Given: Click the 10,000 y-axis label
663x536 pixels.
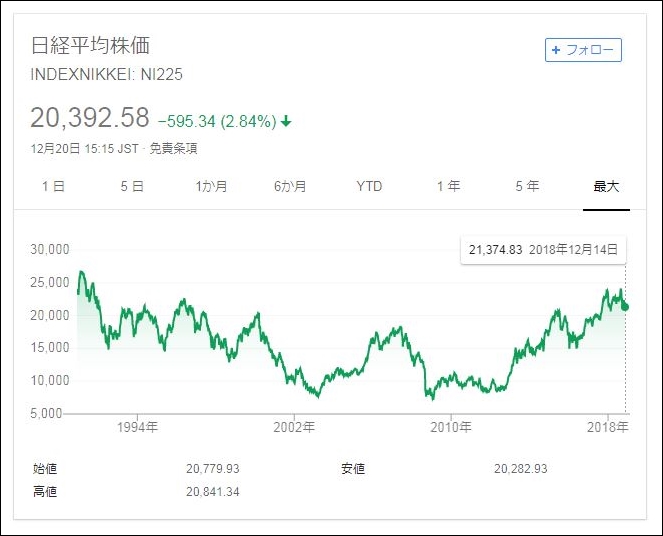Looking at the screenshot, I should (50, 380).
